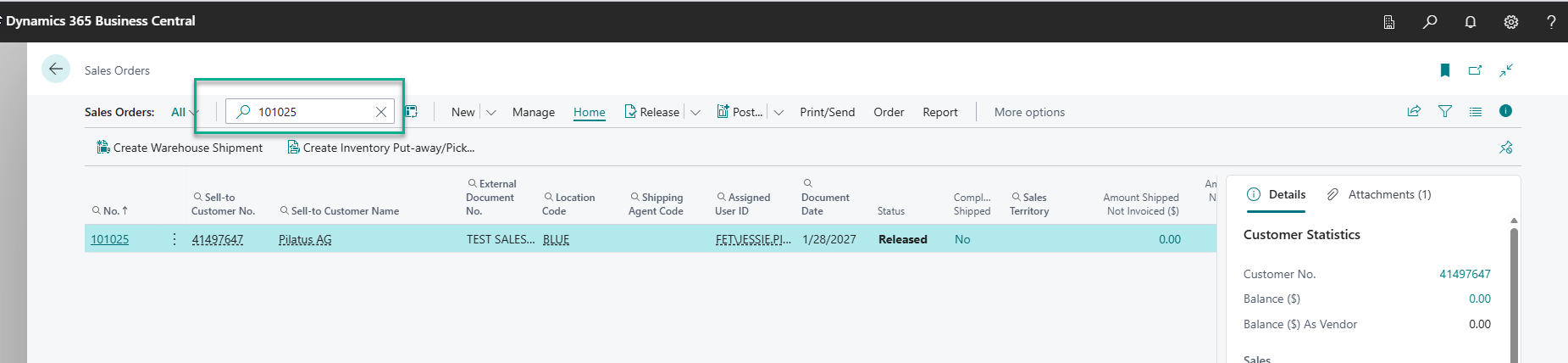Image resolution: width=1568 pixels, height=363 pixels.
Task: Toggle the filter pane funnel icon
Action: point(1445,111)
